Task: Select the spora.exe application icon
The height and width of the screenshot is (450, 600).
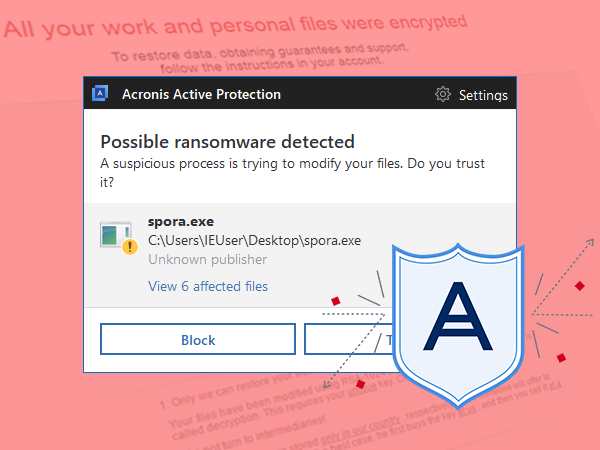Action: tap(116, 234)
